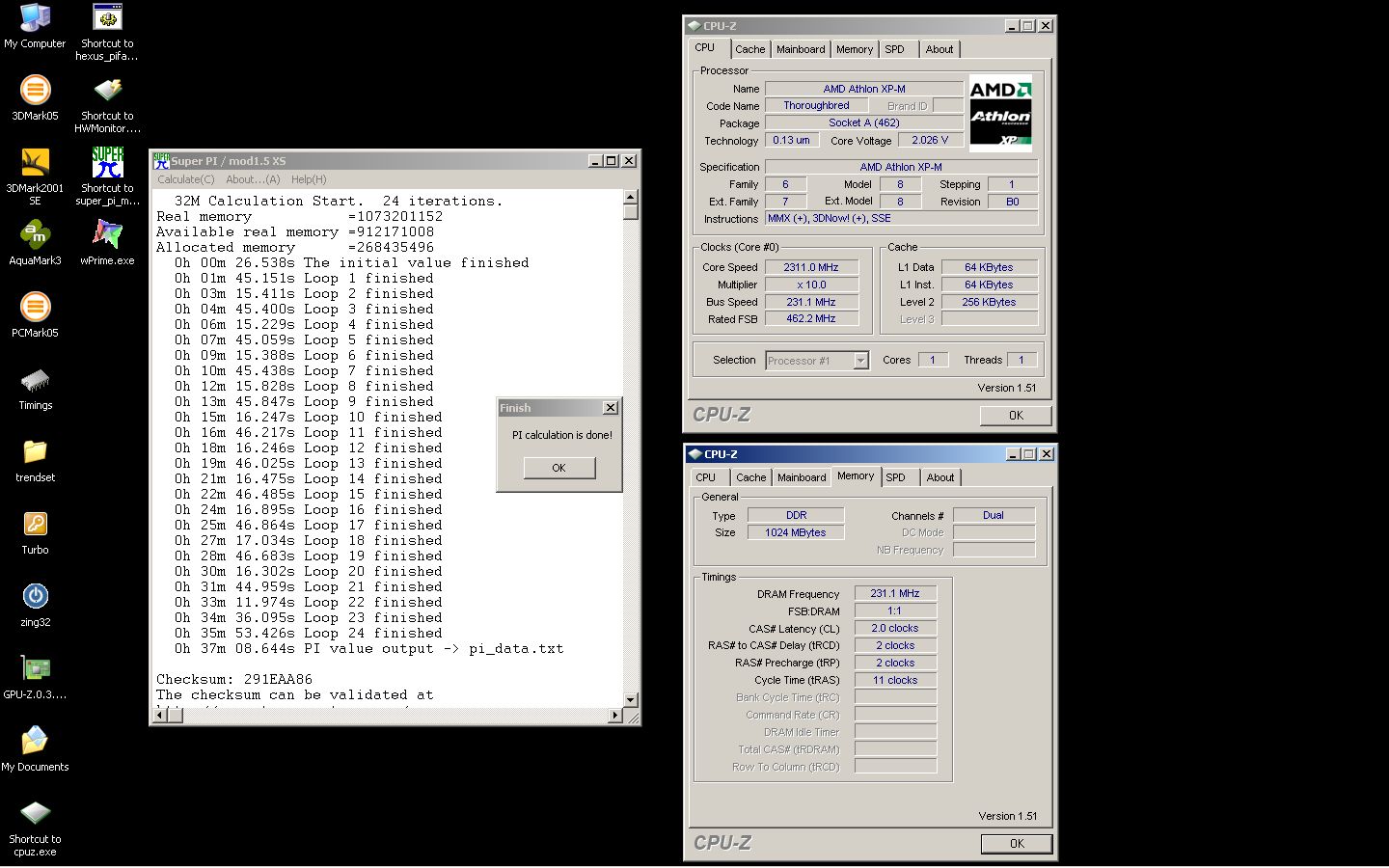Switch to SPD tab in bottom CPU-Z

[x=896, y=477]
